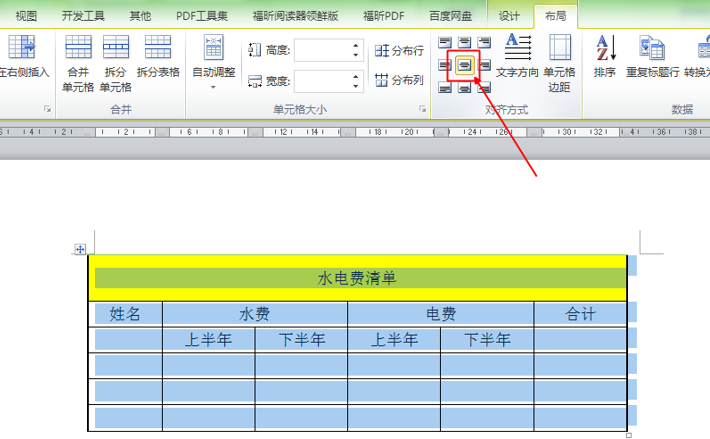Increase height with the up stepper
Image resolution: width=710 pixels, height=439 pixels.
point(356,45)
